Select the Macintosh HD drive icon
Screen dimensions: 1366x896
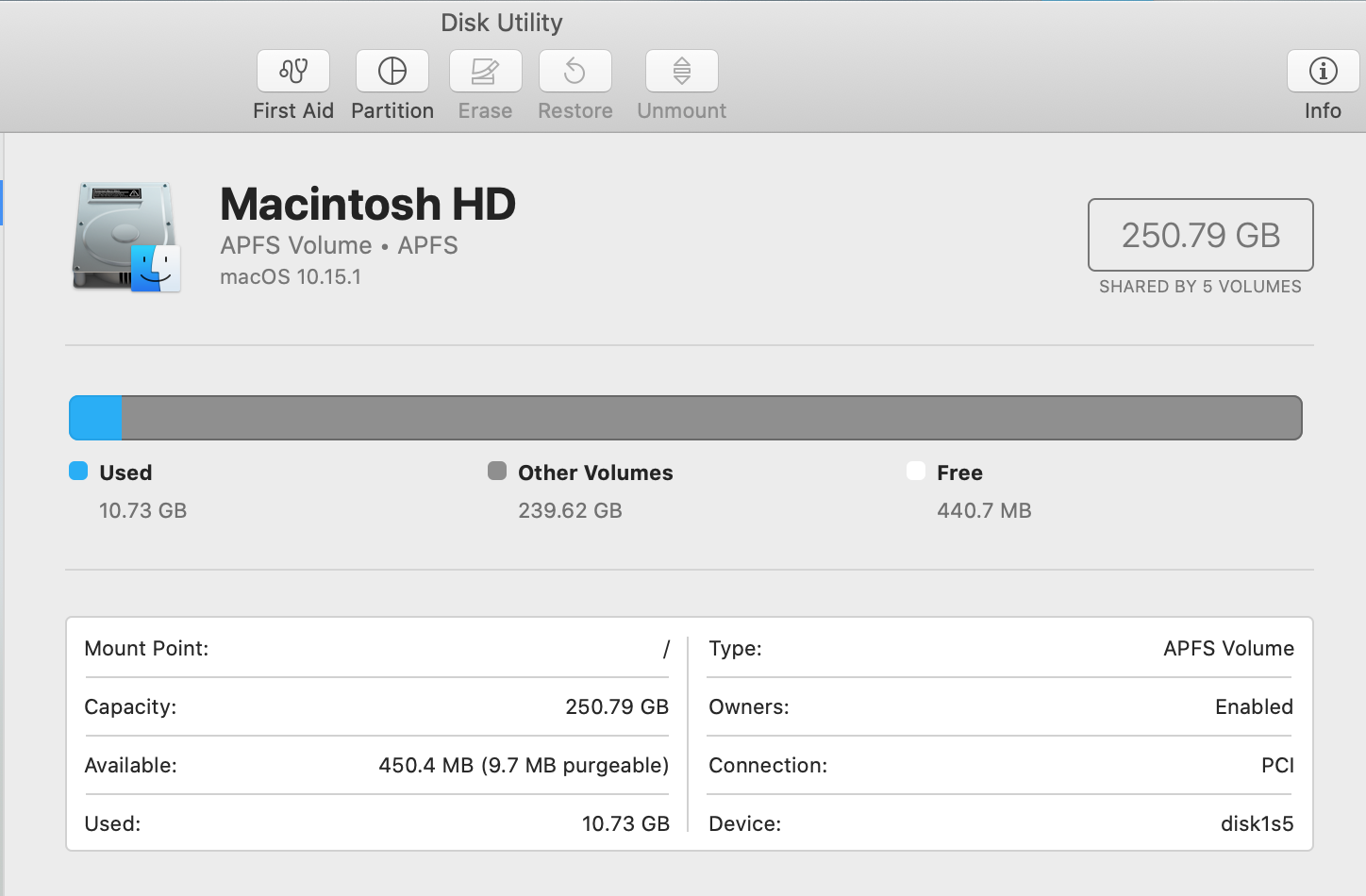(x=126, y=237)
